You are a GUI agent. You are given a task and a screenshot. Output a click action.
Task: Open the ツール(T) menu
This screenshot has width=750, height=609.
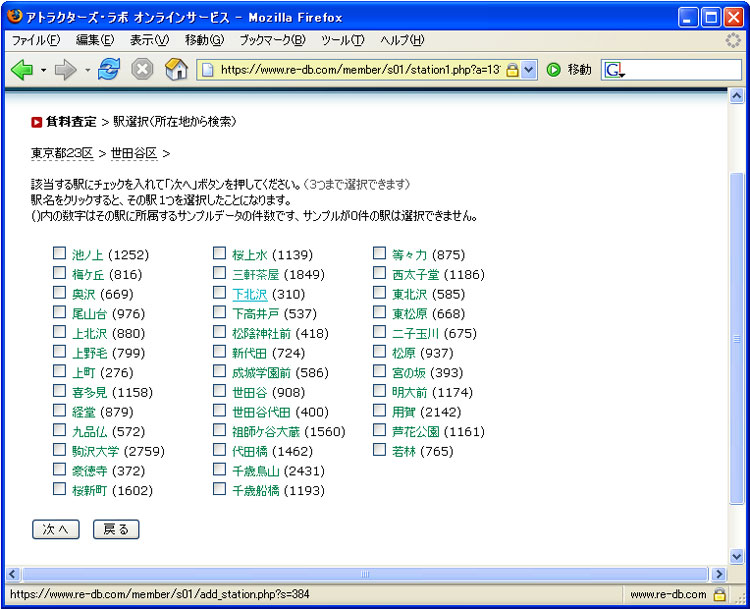coord(342,40)
